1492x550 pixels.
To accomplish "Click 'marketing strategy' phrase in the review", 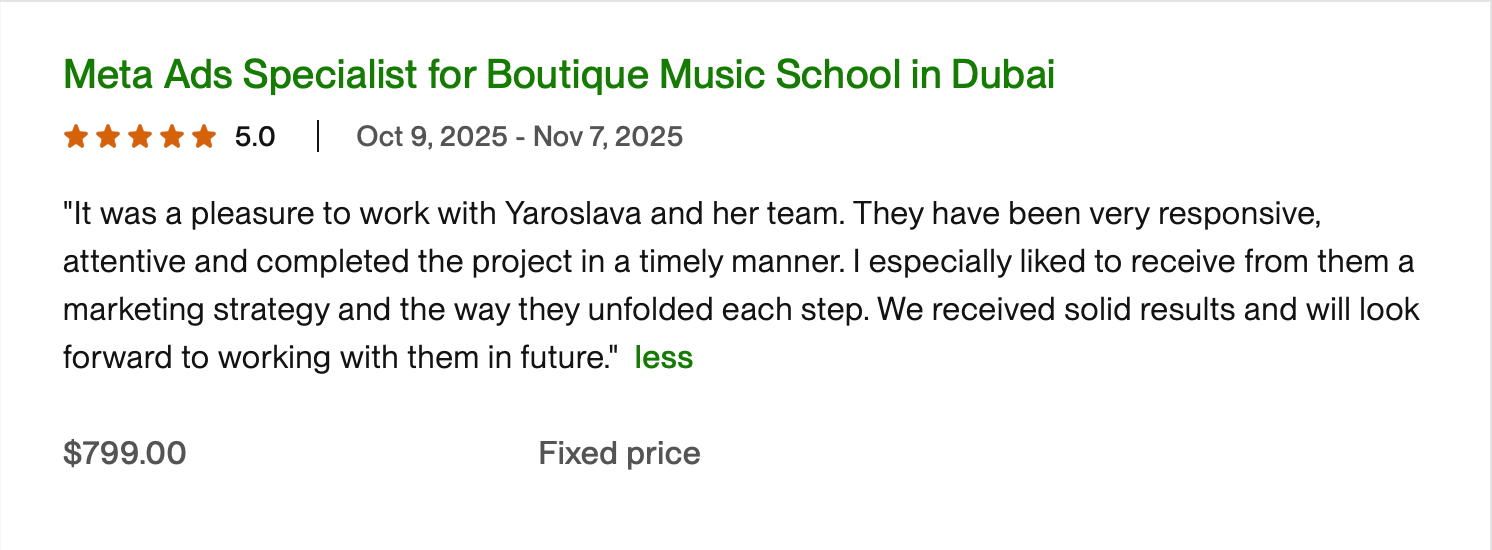I will [195, 309].
